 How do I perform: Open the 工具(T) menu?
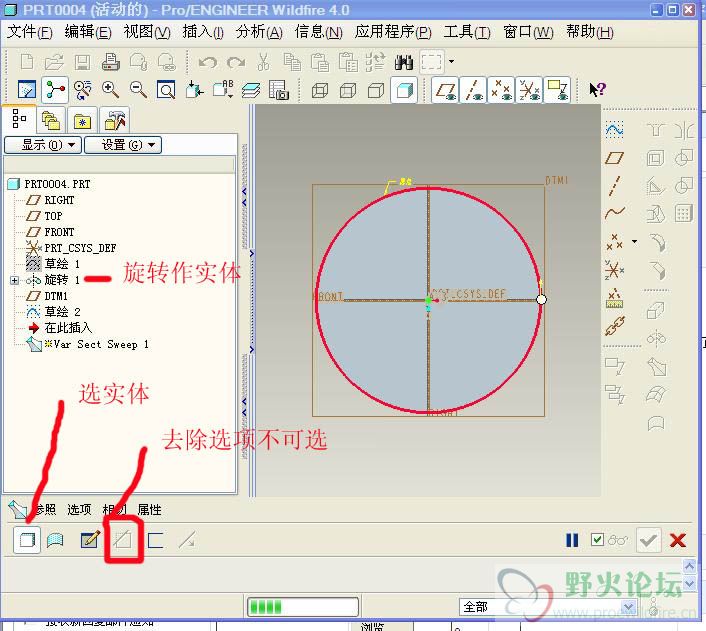[x=467, y=32]
